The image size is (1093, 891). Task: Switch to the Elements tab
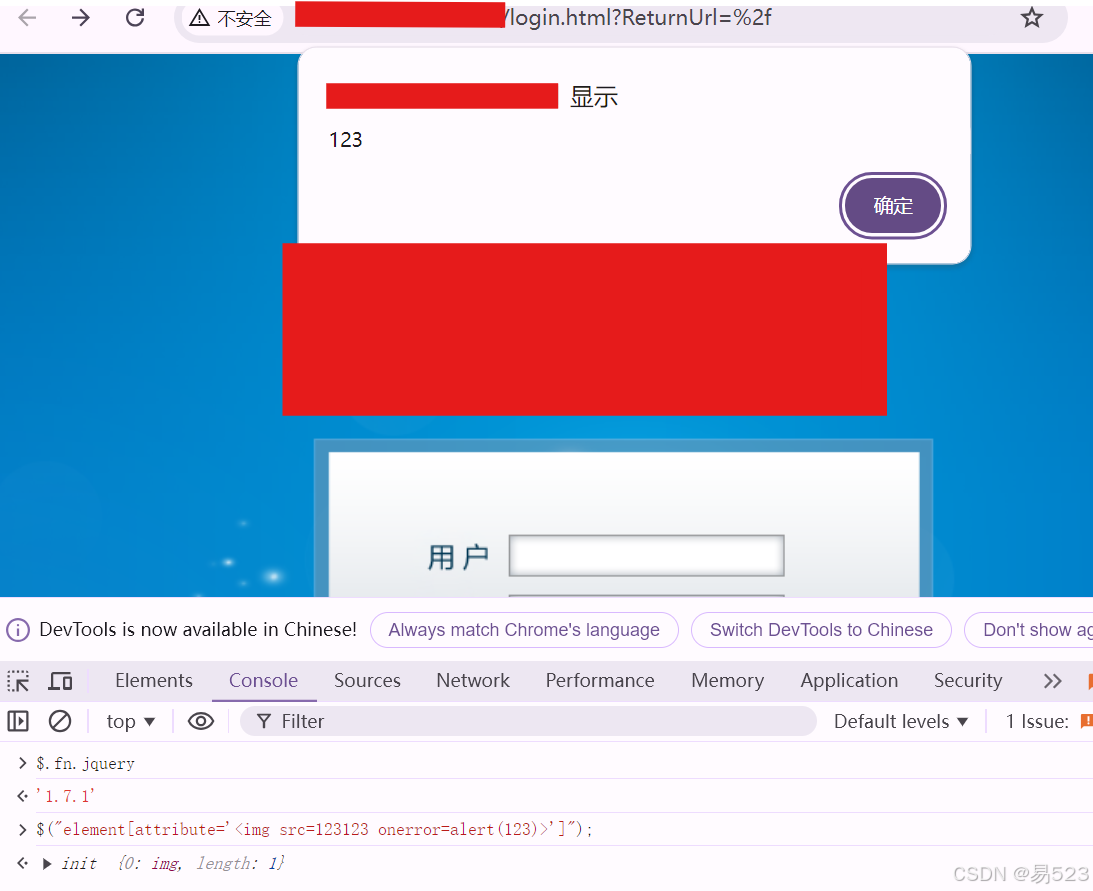tap(153, 680)
